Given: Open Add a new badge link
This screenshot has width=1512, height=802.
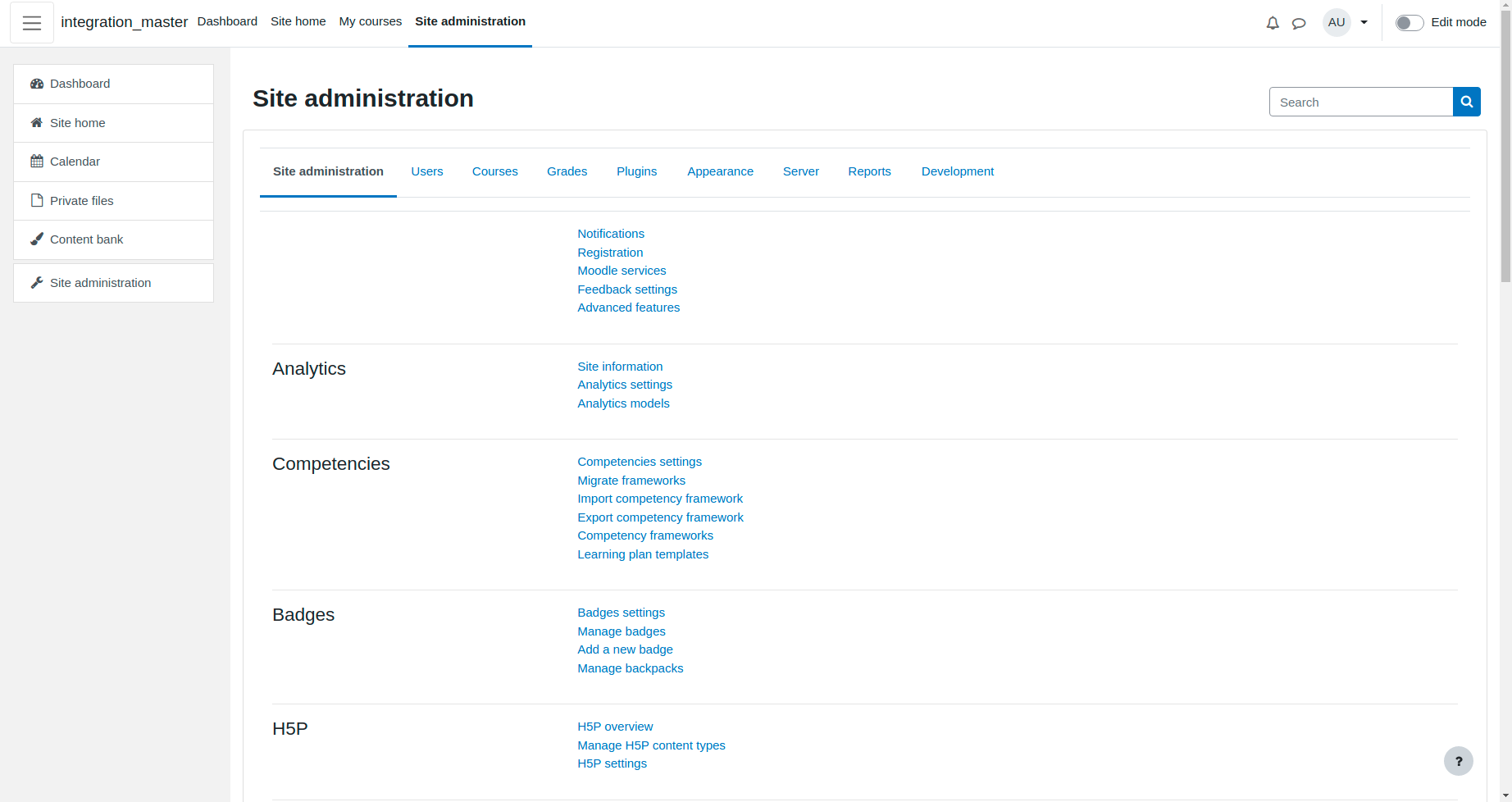Looking at the screenshot, I should pos(625,649).
